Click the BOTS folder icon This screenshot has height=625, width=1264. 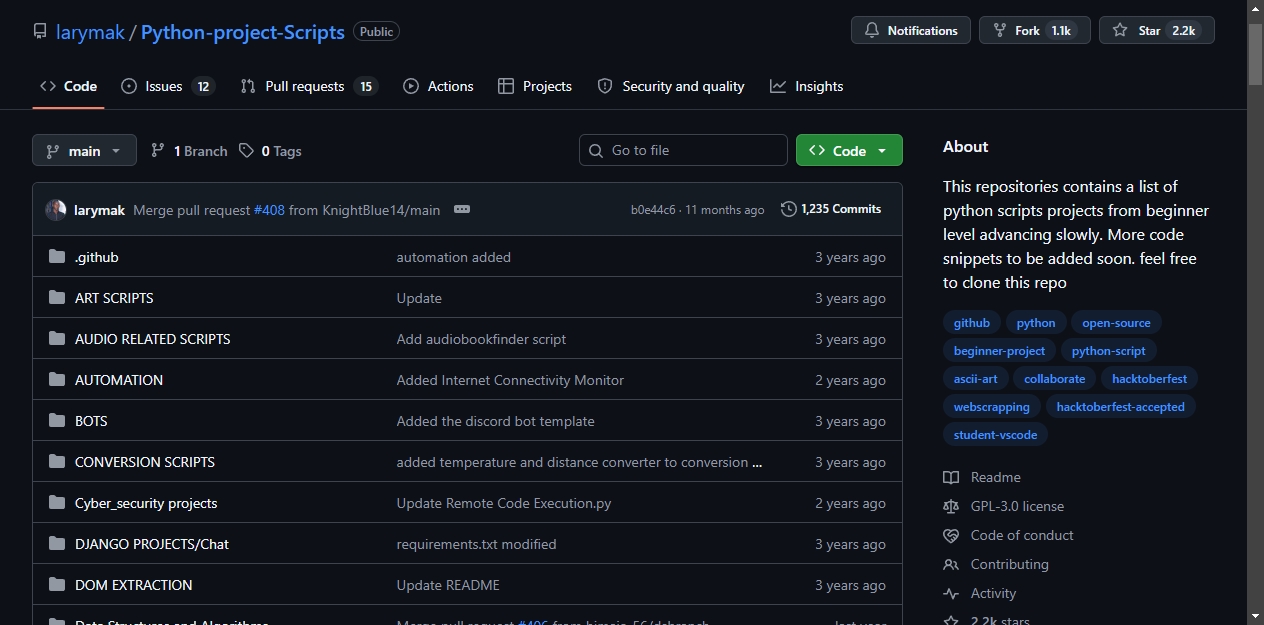pos(56,421)
